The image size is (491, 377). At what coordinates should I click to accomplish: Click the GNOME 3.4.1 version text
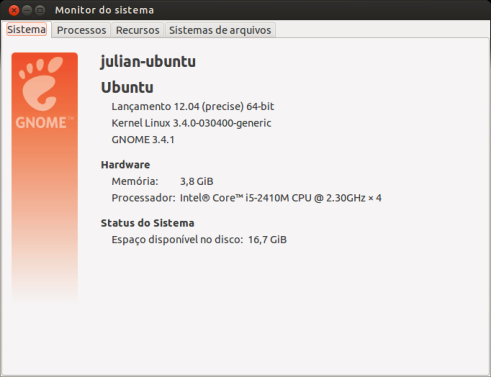coord(143,140)
